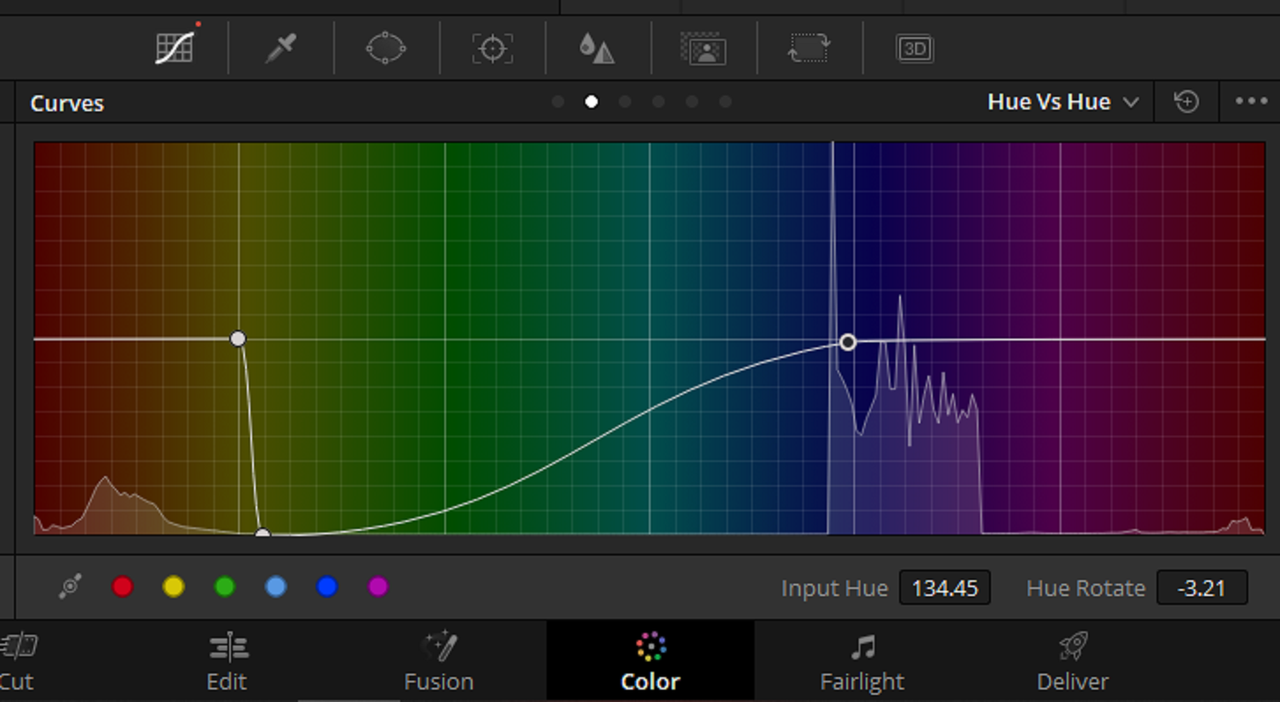Switch to the first curve mode dot
The width and height of the screenshot is (1280, 702).
point(558,102)
